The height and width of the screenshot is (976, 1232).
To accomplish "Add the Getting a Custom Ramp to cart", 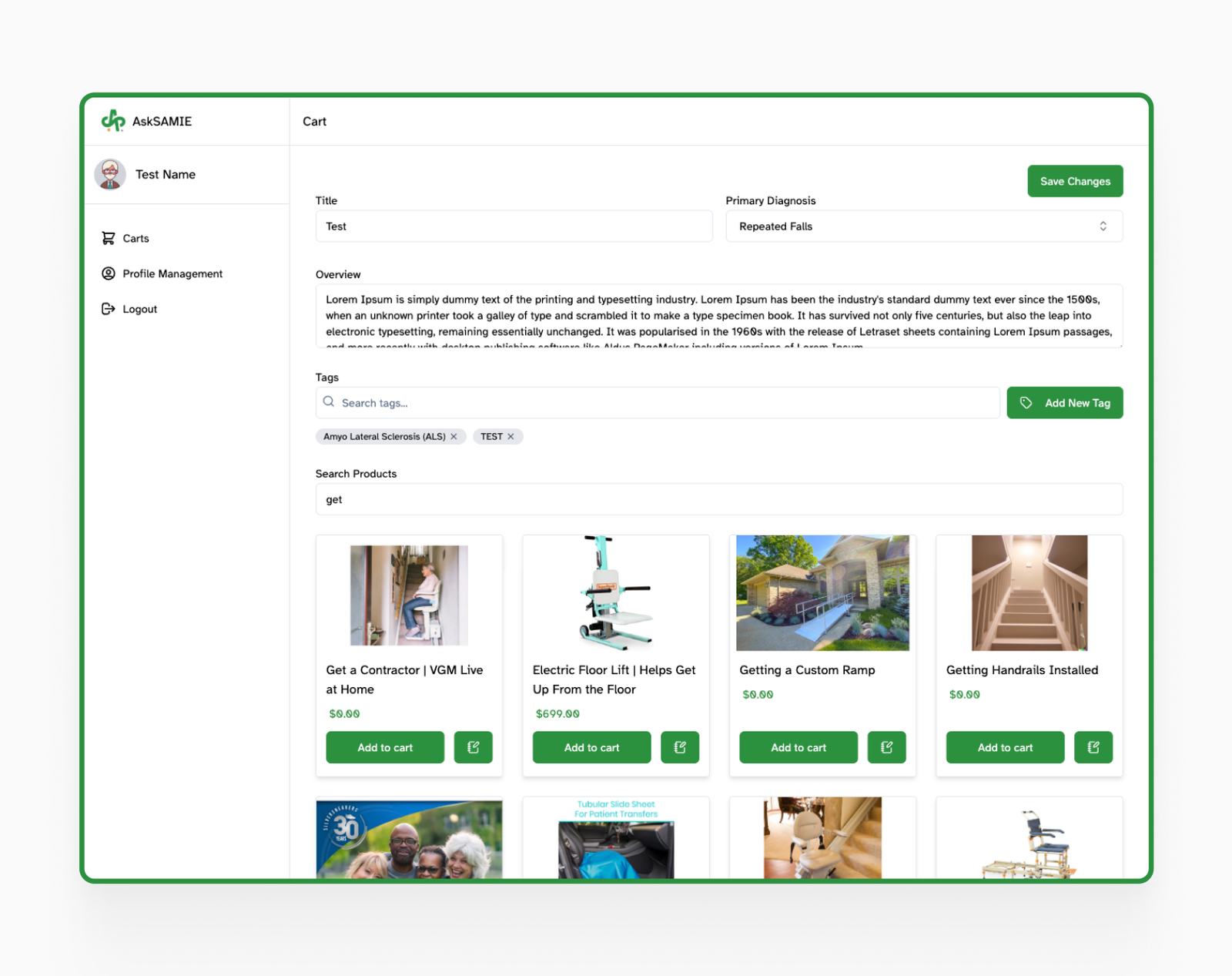I will pos(798,747).
